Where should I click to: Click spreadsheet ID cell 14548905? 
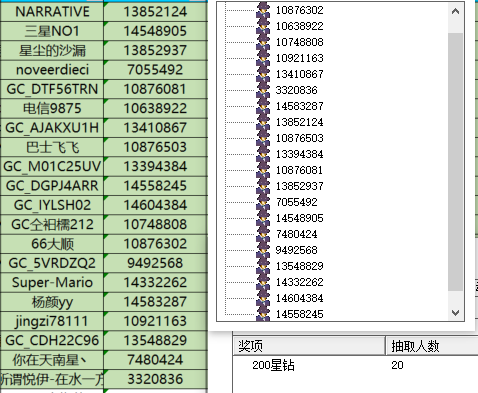tap(155, 31)
